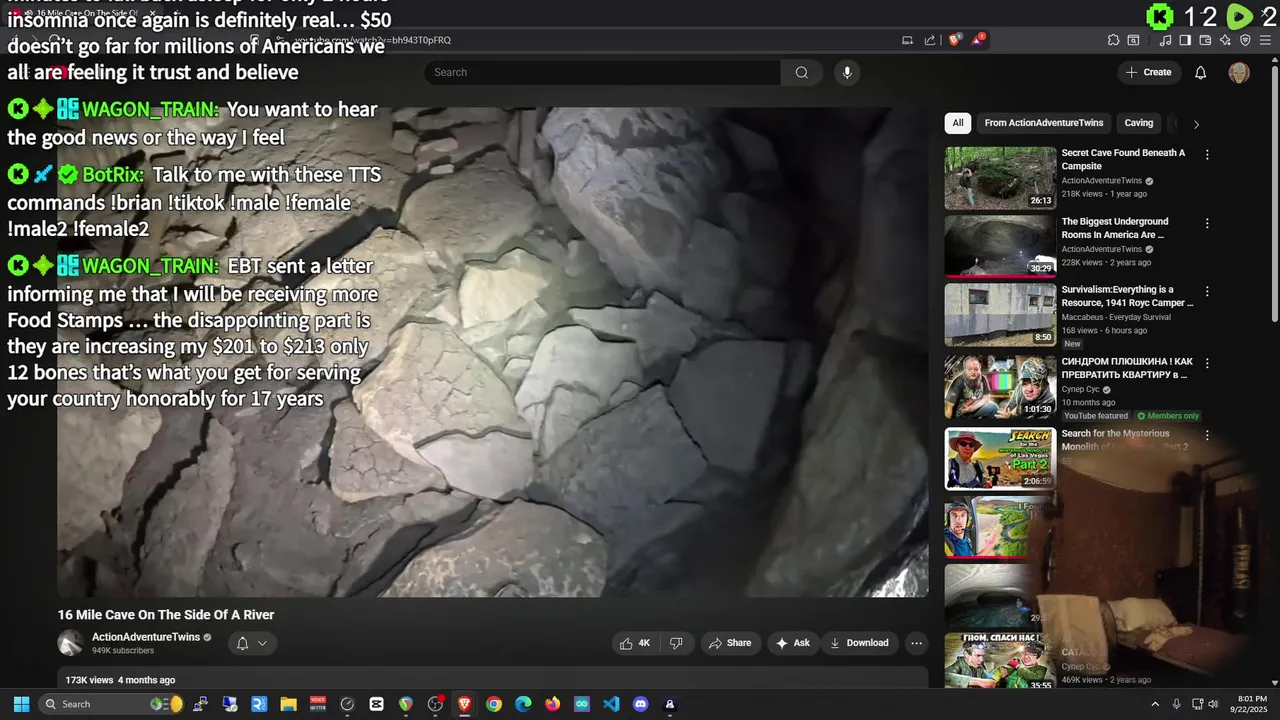Open Brave Leo AI sparkle icon

1225,40
